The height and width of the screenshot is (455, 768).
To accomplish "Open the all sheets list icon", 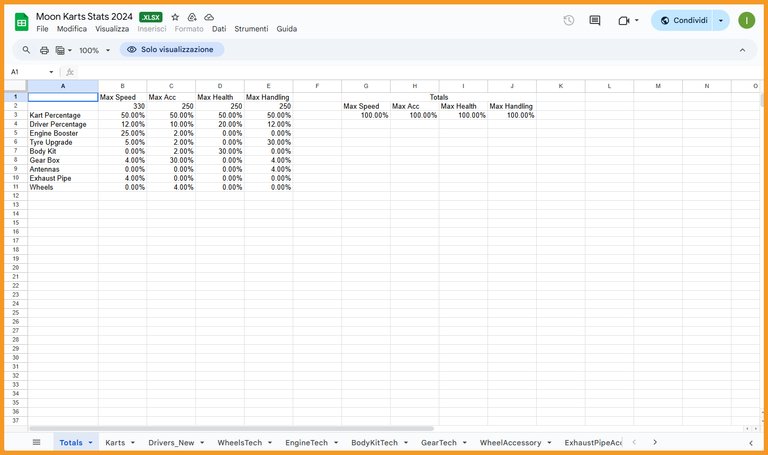I will [36, 442].
